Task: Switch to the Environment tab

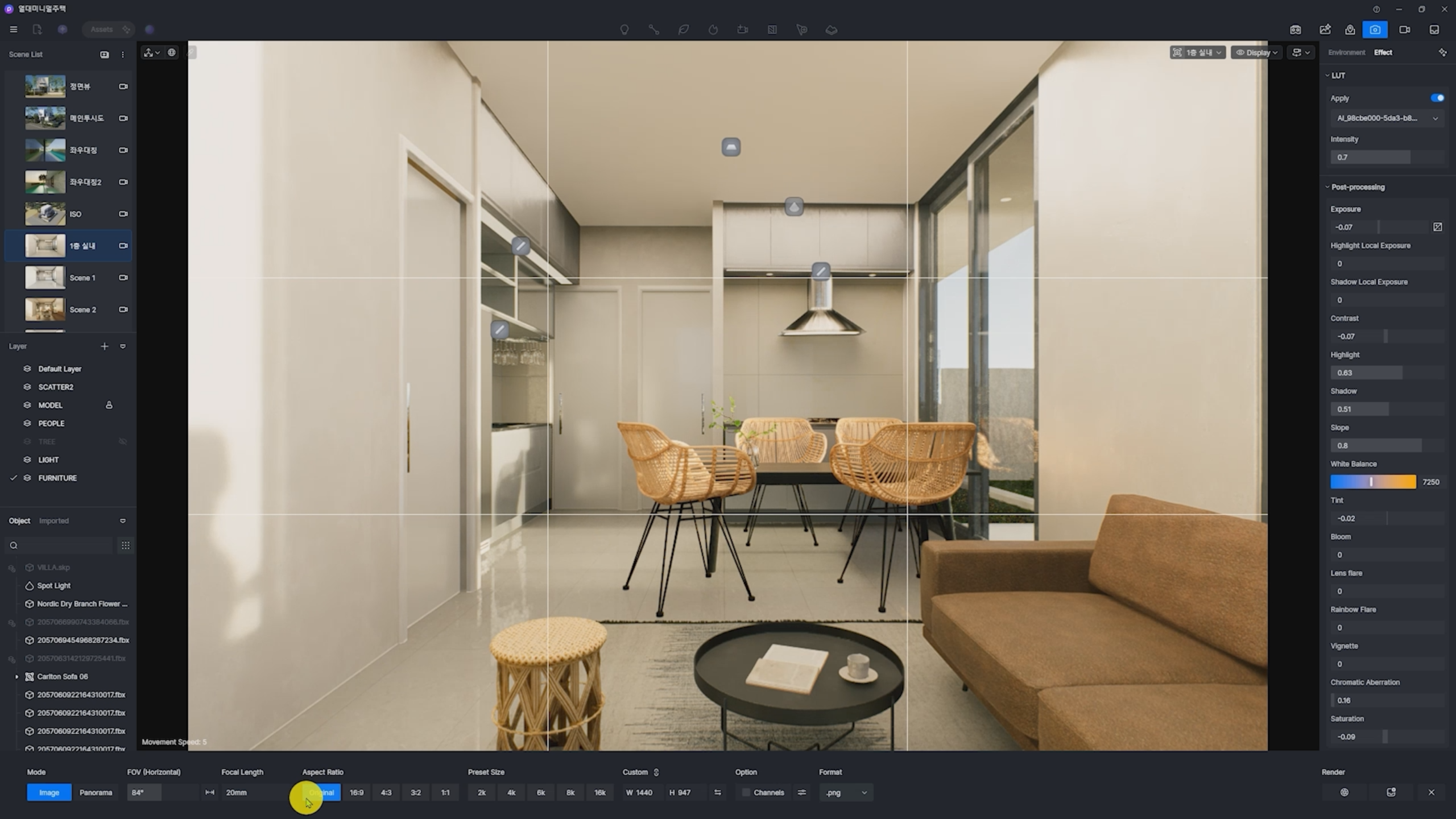Action: click(x=1346, y=52)
